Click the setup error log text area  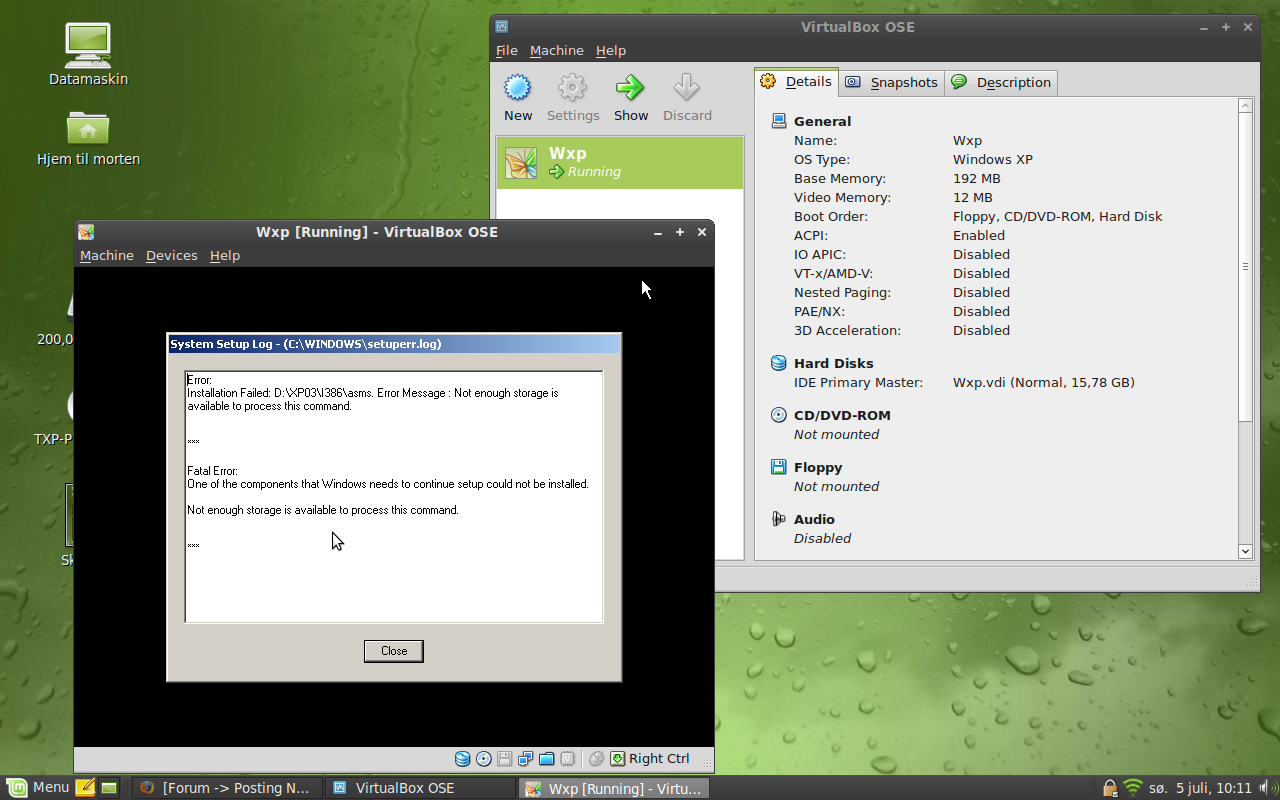[394, 496]
